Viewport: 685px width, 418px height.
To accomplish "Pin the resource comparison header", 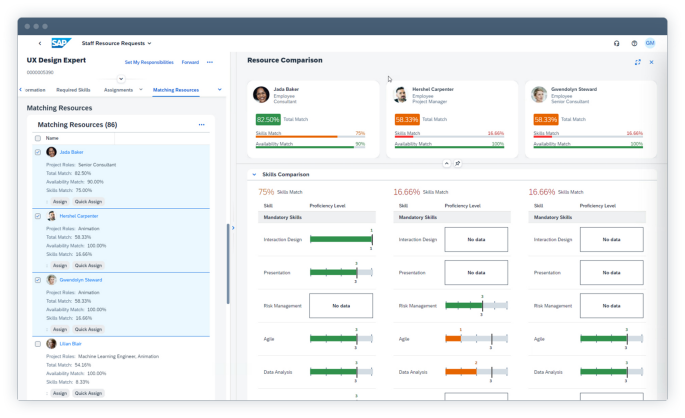I will coord(457,162).
